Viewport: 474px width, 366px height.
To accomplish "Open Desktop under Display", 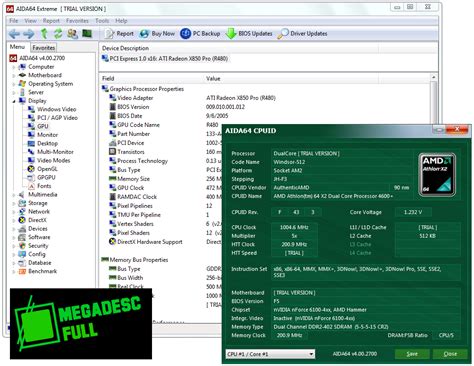I will coord(43,143).
